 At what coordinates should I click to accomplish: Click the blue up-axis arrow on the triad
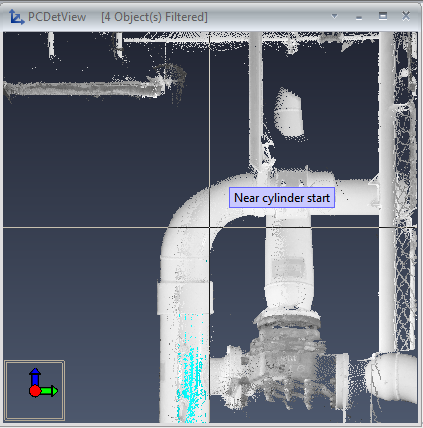tap(35, 376)
